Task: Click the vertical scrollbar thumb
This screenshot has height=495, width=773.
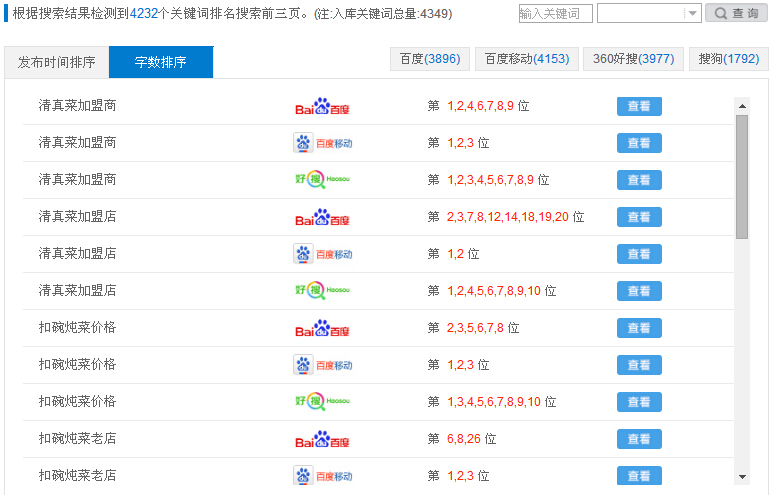Action: tap(742, 177)
